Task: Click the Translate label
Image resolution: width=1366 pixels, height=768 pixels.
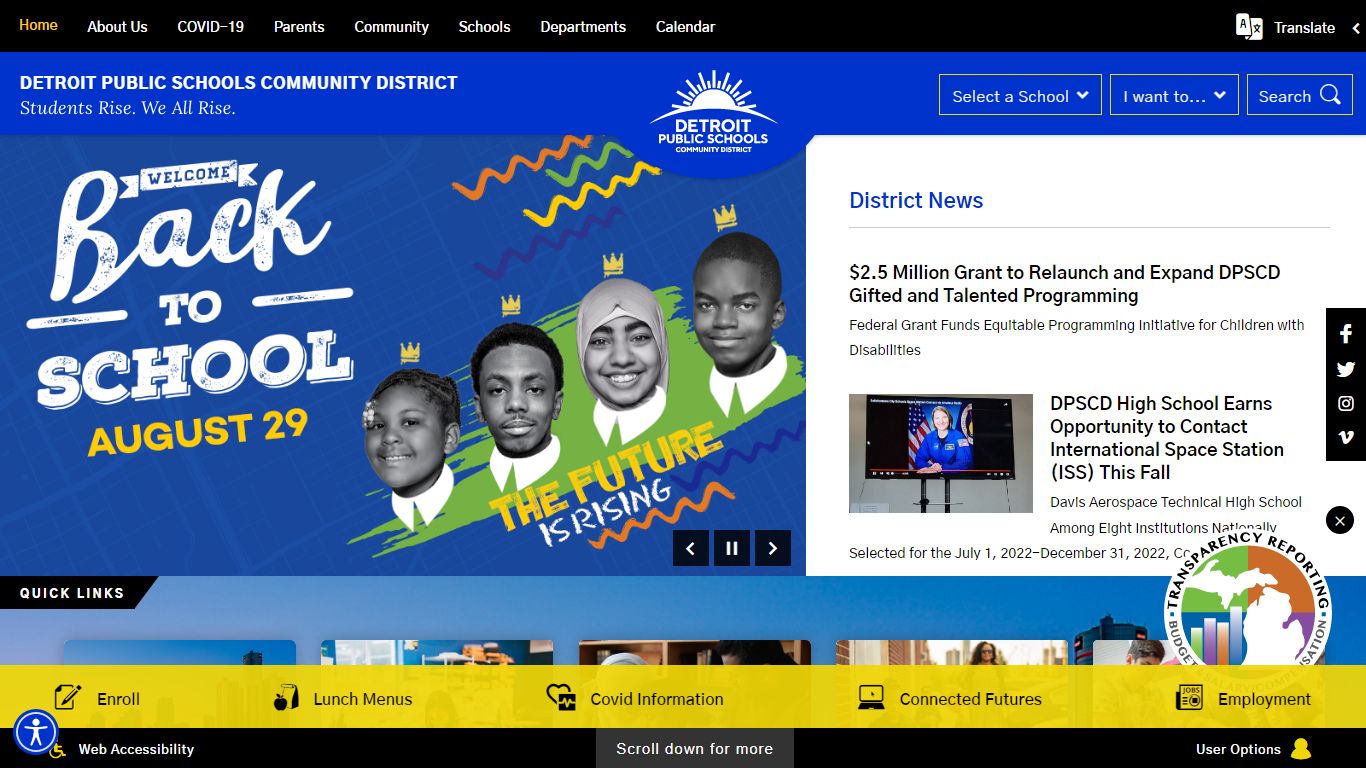Action: [1304, 28]
